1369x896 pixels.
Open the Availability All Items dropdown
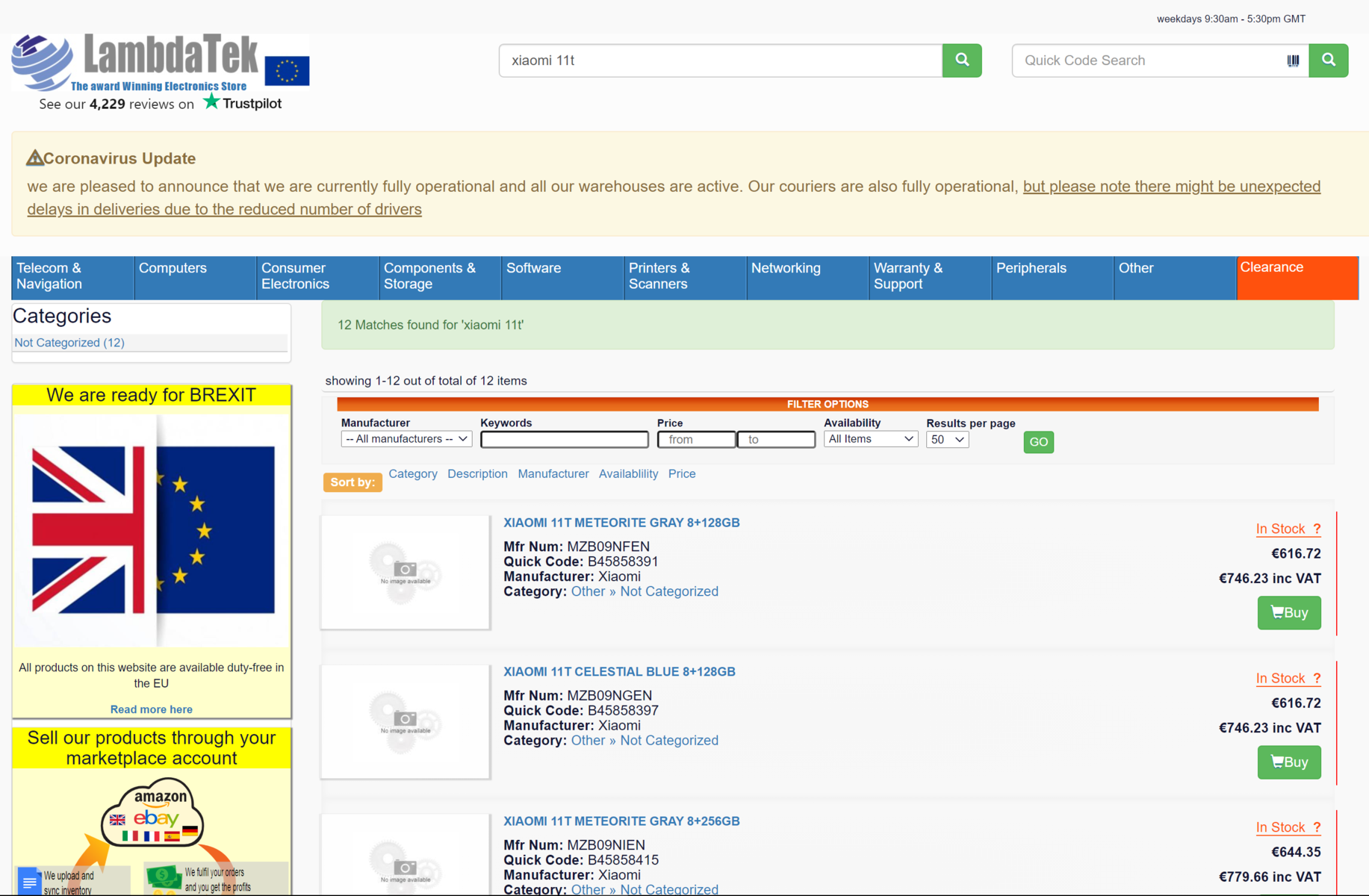(871, 439)
